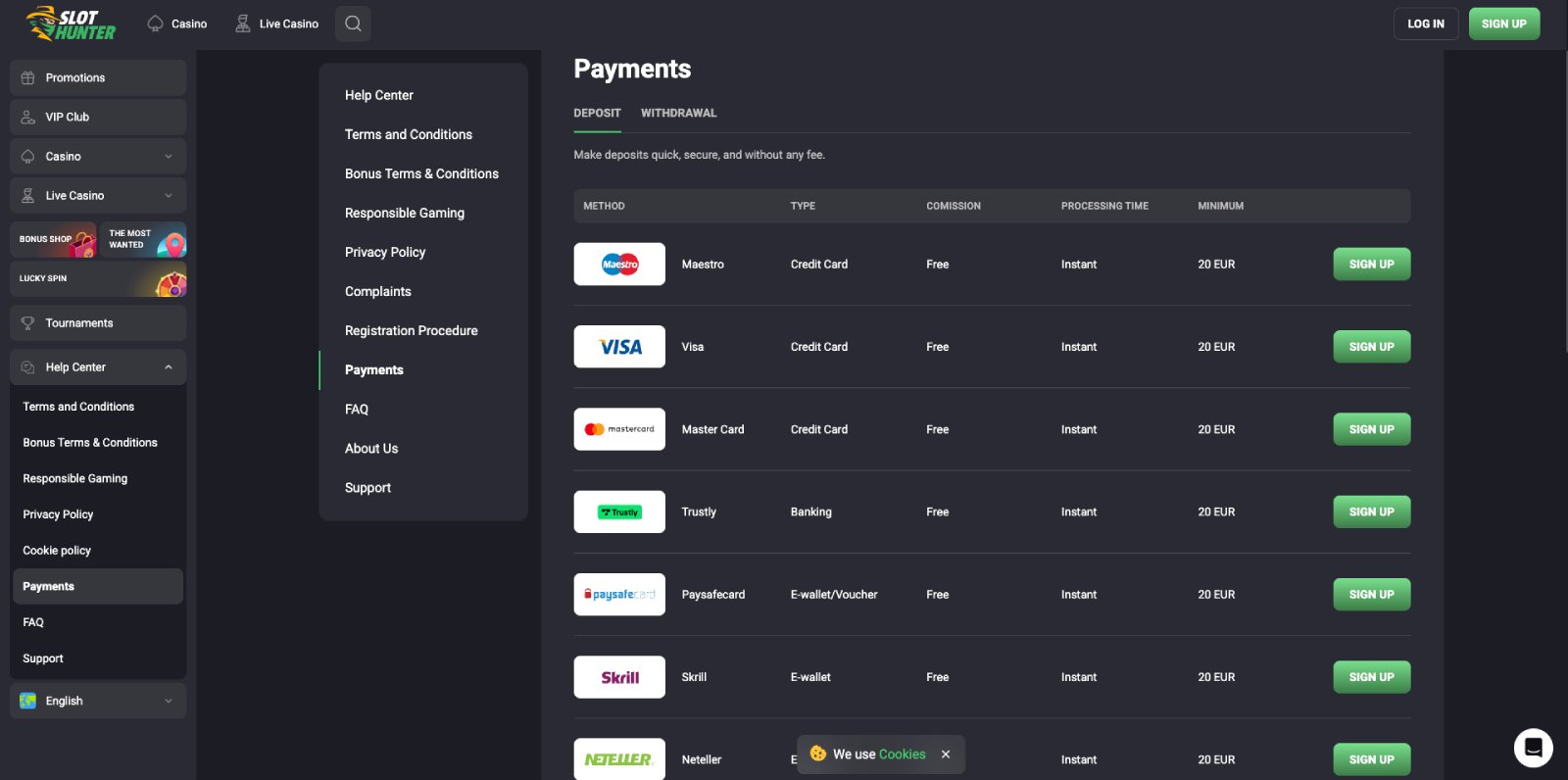Open the Lucky Spin banner
The height and width of the screenshot is (780, 1568).
(98, 279)
